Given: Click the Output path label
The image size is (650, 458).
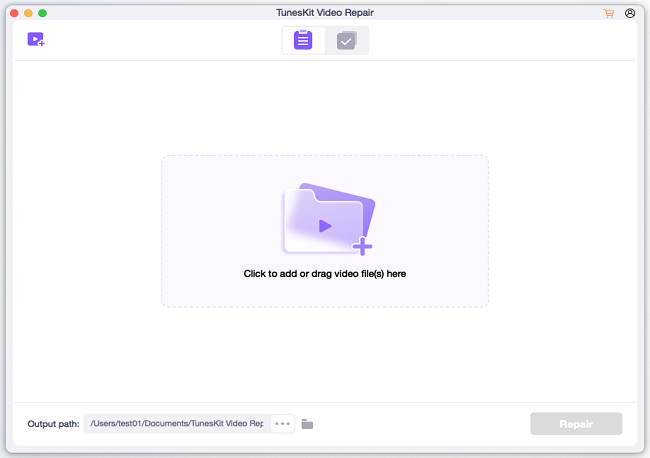Looking at the screenshot, I should [x=53, y=424].
